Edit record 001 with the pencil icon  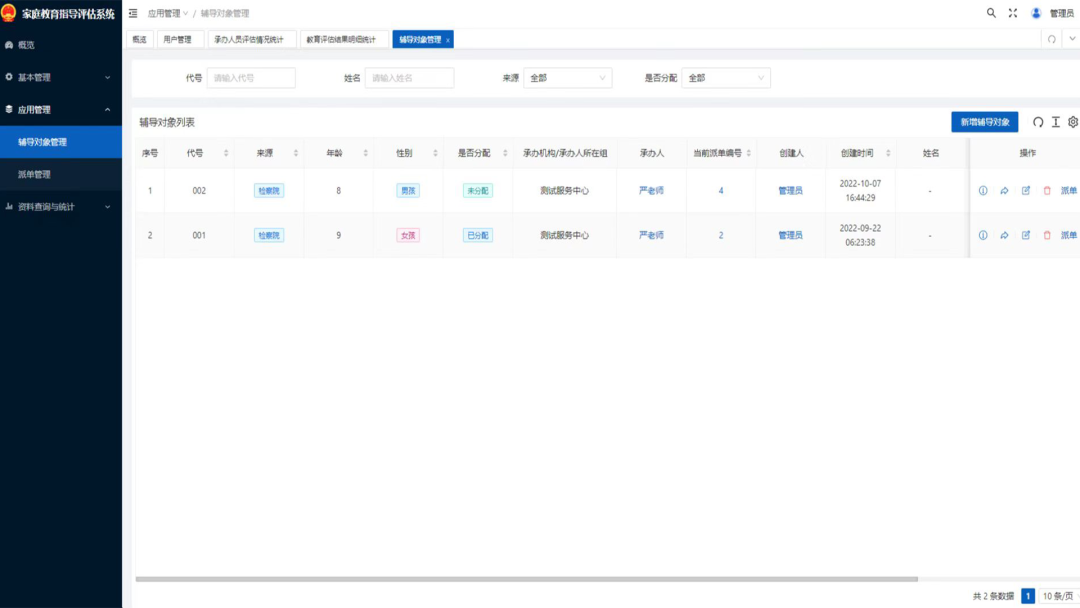1026,235
